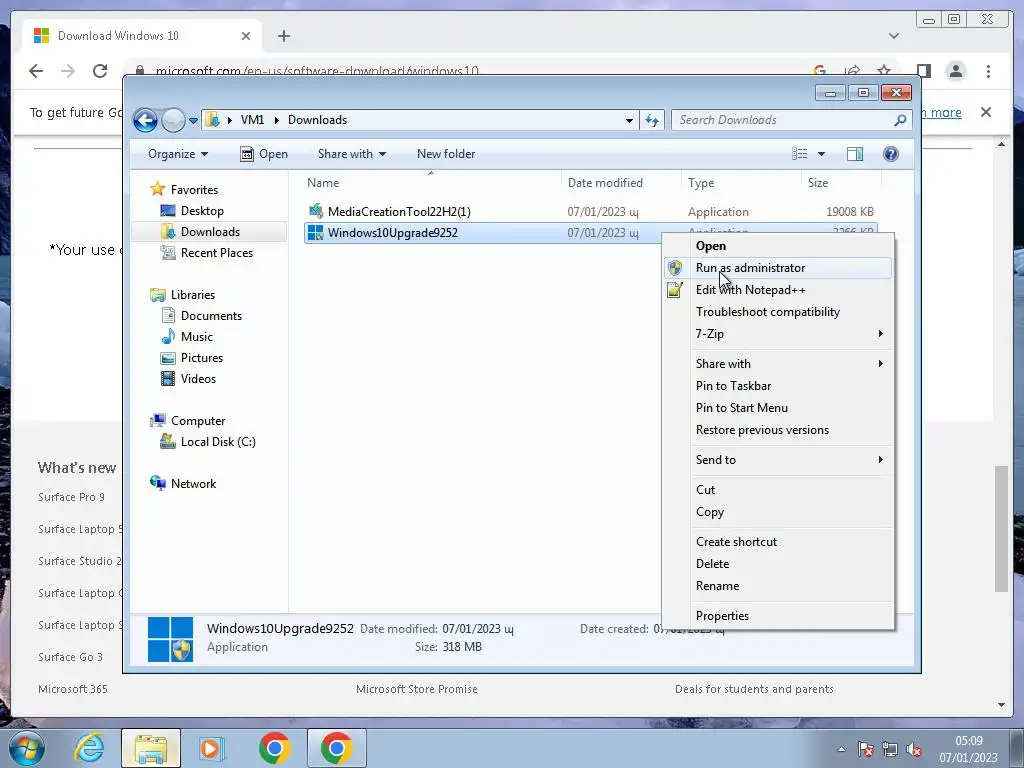Sort files by Type column header

point(701,184)
